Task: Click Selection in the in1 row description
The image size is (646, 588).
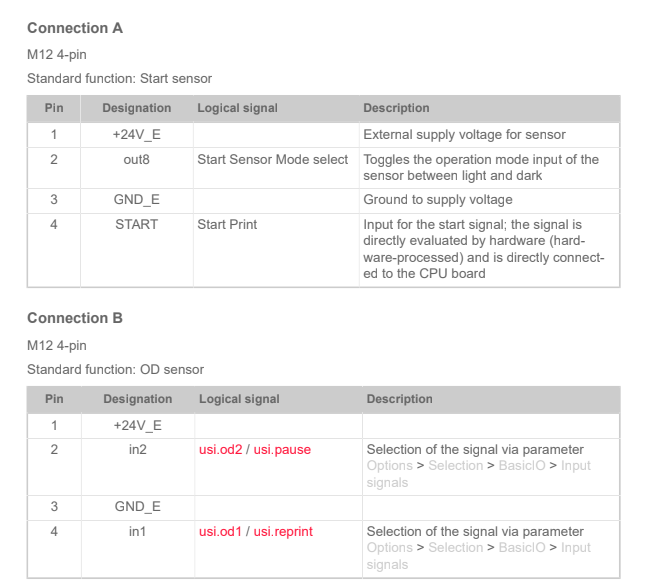Action: [455, 548]
